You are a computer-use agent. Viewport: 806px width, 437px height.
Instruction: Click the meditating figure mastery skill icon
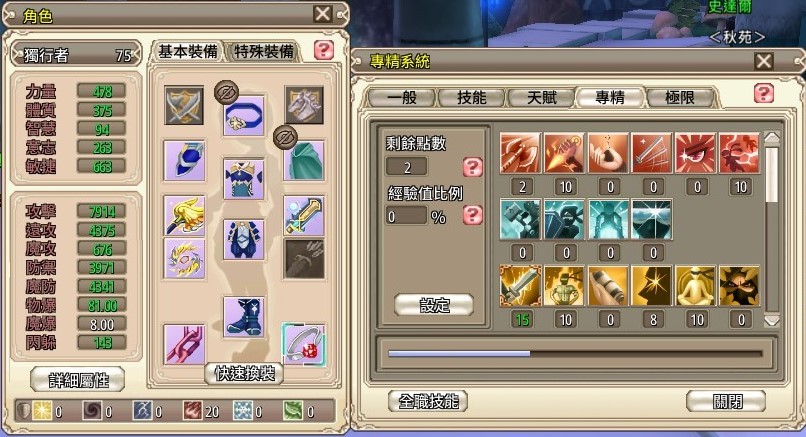click(695, 286)
